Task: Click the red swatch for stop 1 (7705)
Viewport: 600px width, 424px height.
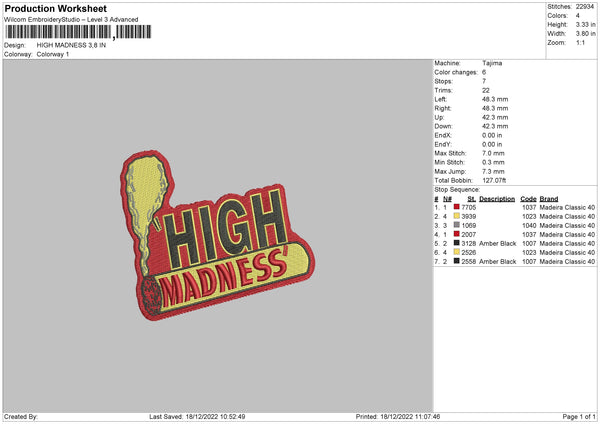Action: (457, 207)
